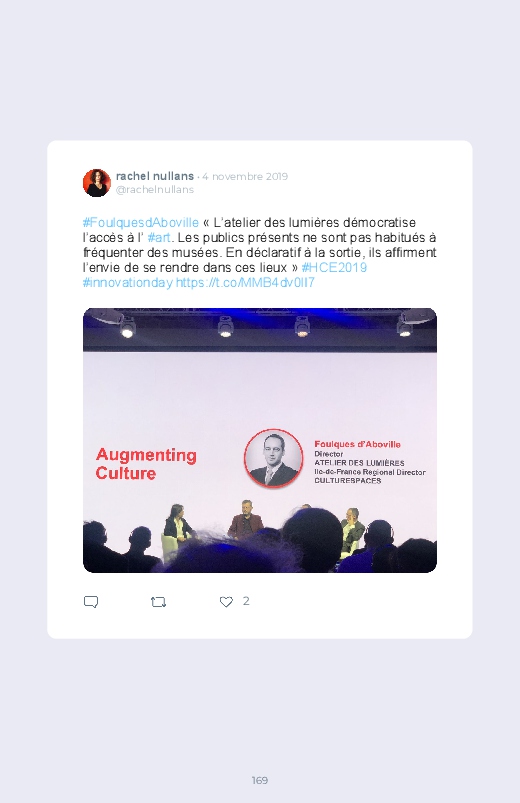Click the 4 novembre 2019 timestamp
The image size is (520, 803).
pos(245,176)
